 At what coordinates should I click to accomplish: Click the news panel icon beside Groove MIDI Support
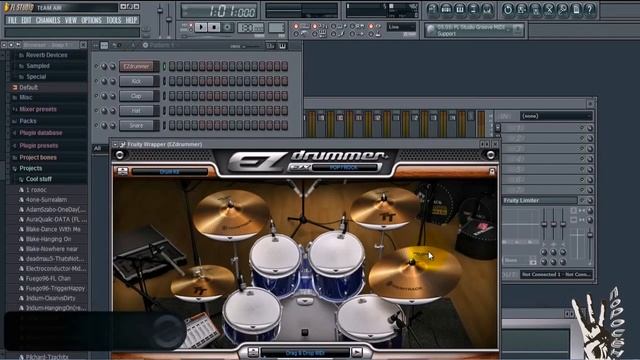518,29
